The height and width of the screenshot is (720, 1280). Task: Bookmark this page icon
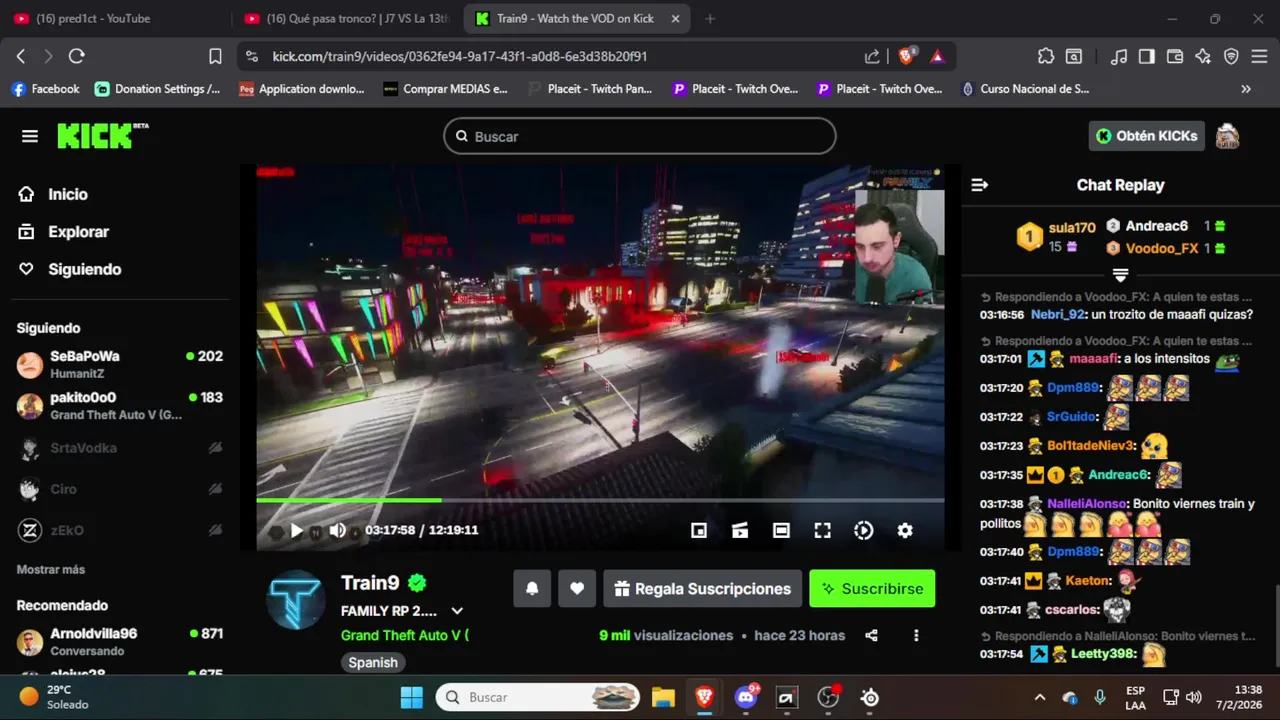coord(215,57)
